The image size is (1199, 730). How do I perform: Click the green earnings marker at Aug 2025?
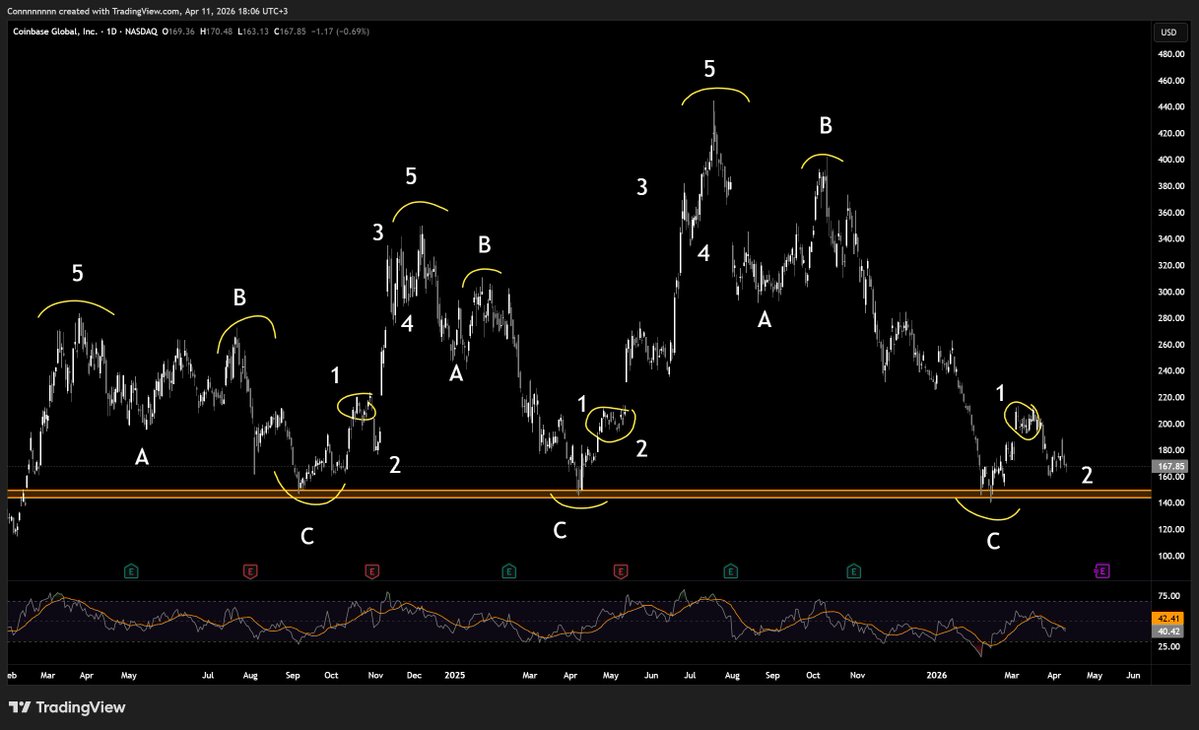tap(730, 571)
